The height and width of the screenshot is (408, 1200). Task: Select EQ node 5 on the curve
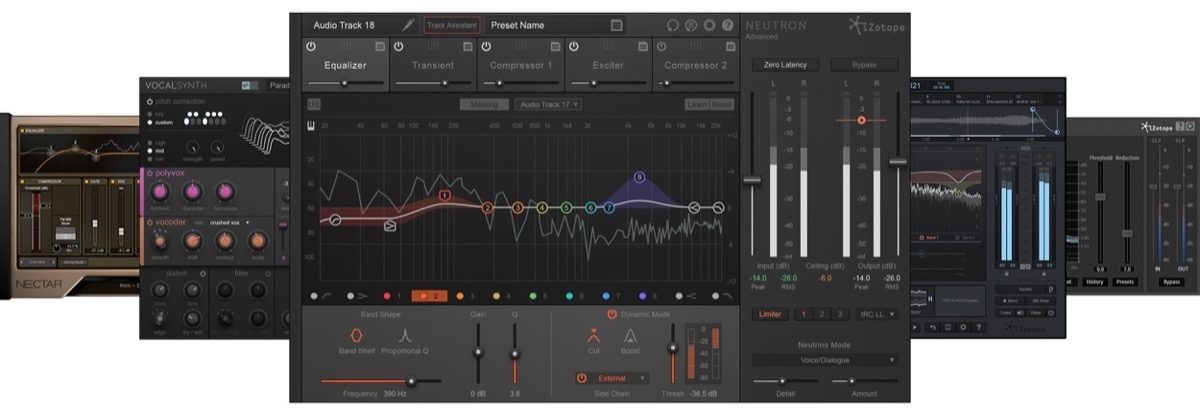[x=566, y=208]
